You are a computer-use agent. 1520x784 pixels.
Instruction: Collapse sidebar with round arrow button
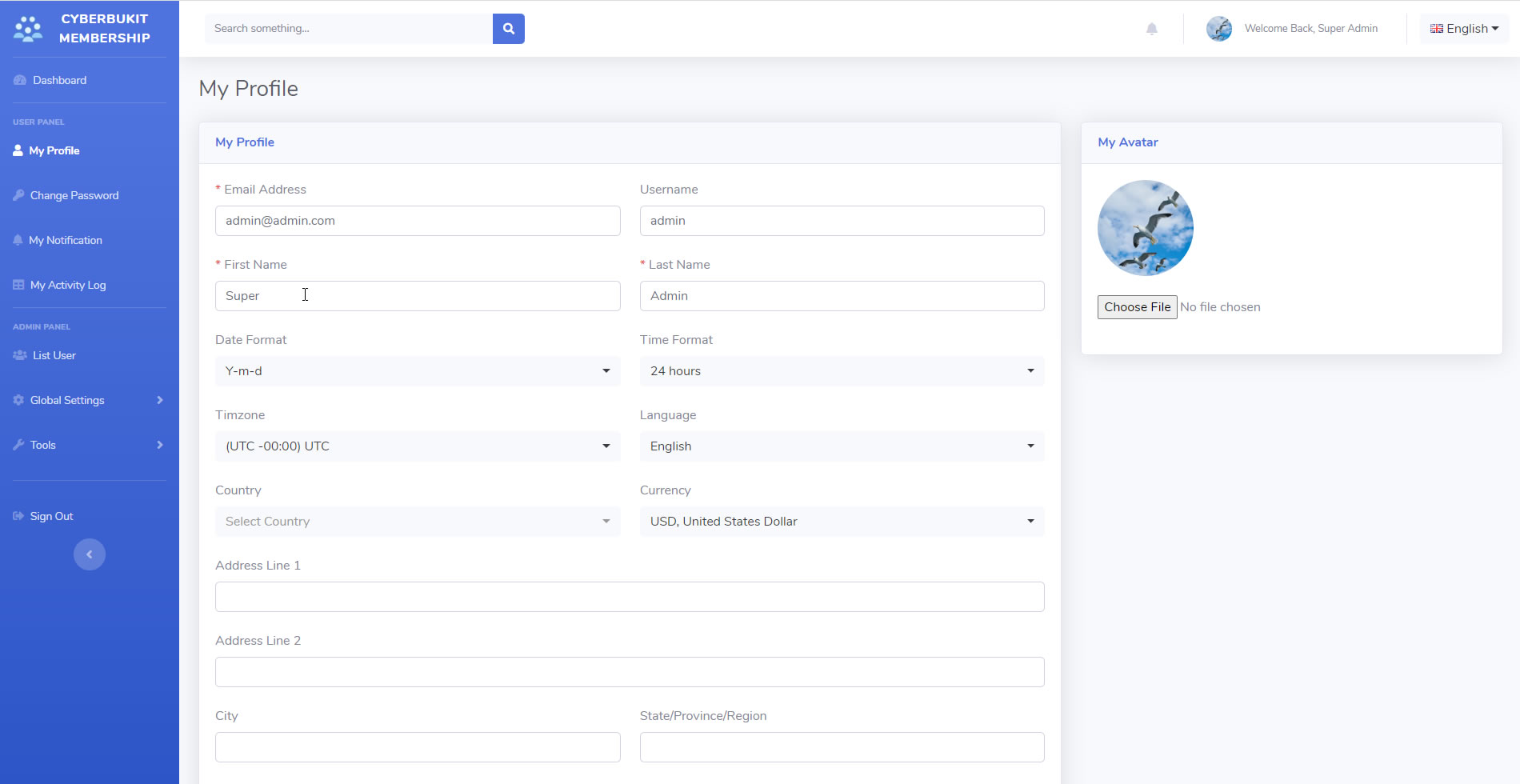point(90,554)
